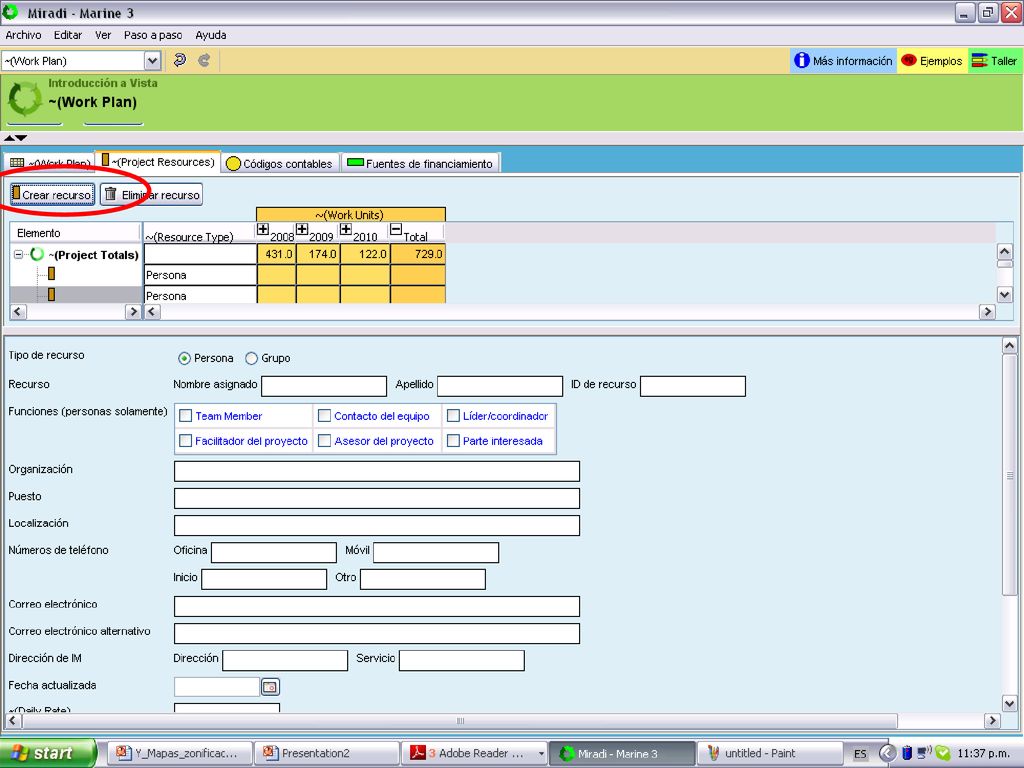
Task: Click the Localización text field
Action: (x=377, y=525)
